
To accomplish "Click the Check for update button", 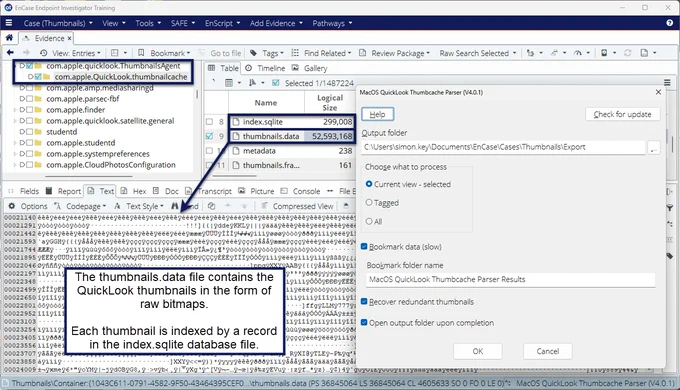I will 622,114.
